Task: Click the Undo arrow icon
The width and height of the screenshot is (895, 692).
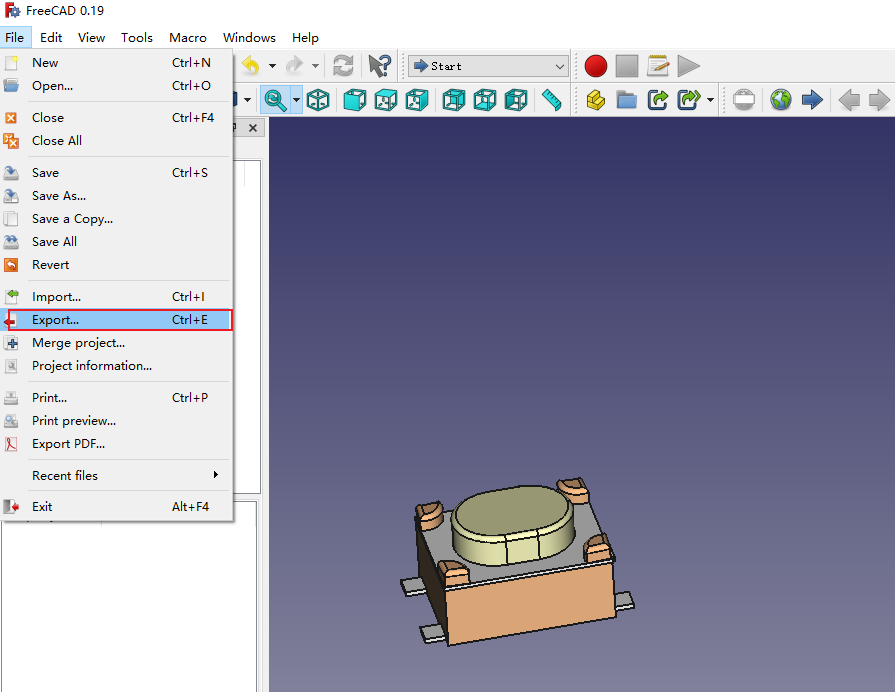Action: (x=251, y=66)
